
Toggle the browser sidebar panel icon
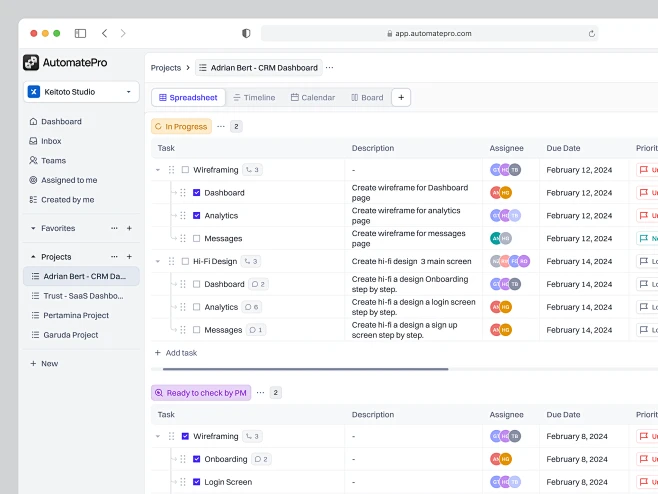tap(80, 33)
